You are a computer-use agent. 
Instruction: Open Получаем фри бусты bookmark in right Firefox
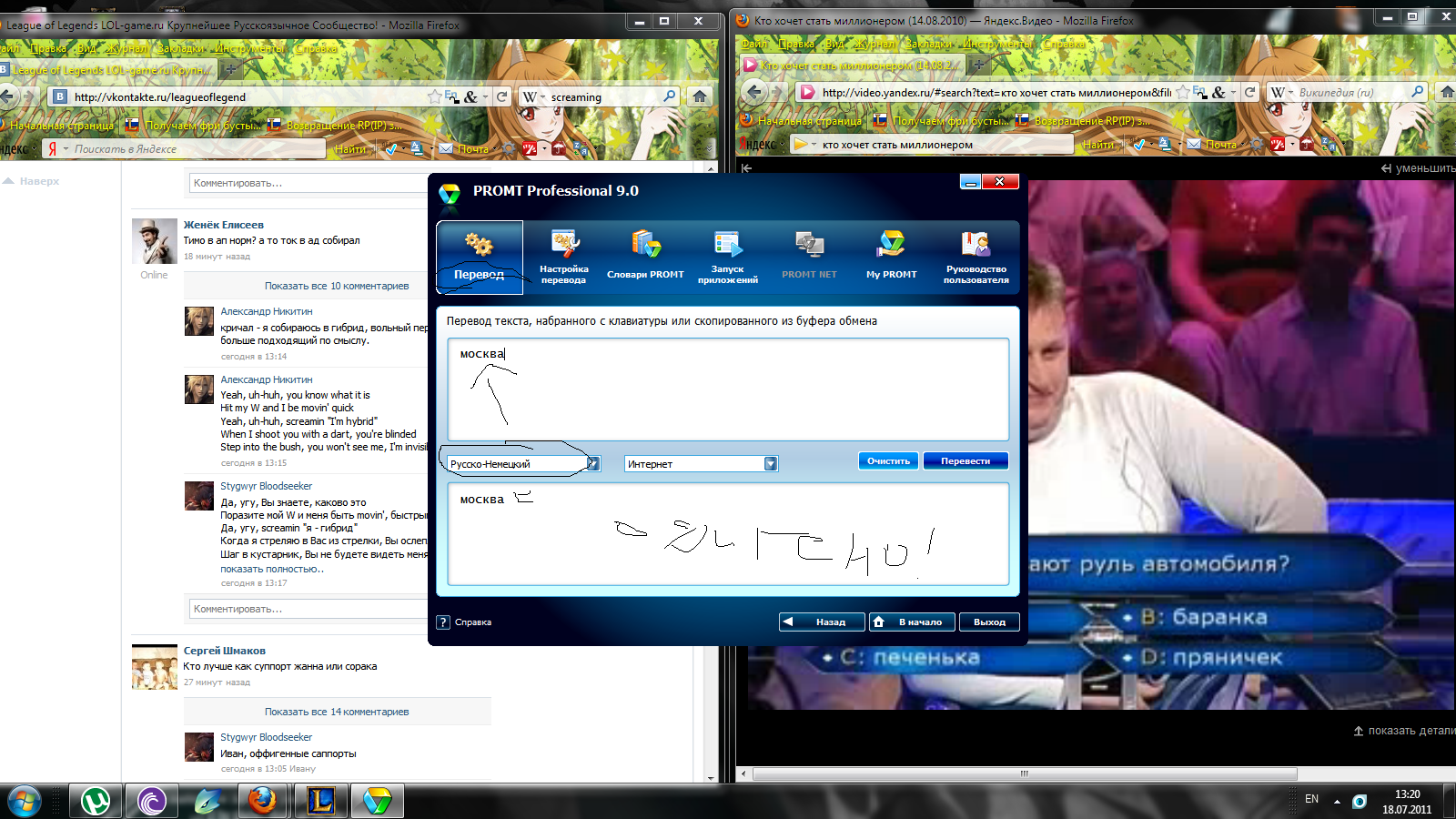click(x=941, y=121)
